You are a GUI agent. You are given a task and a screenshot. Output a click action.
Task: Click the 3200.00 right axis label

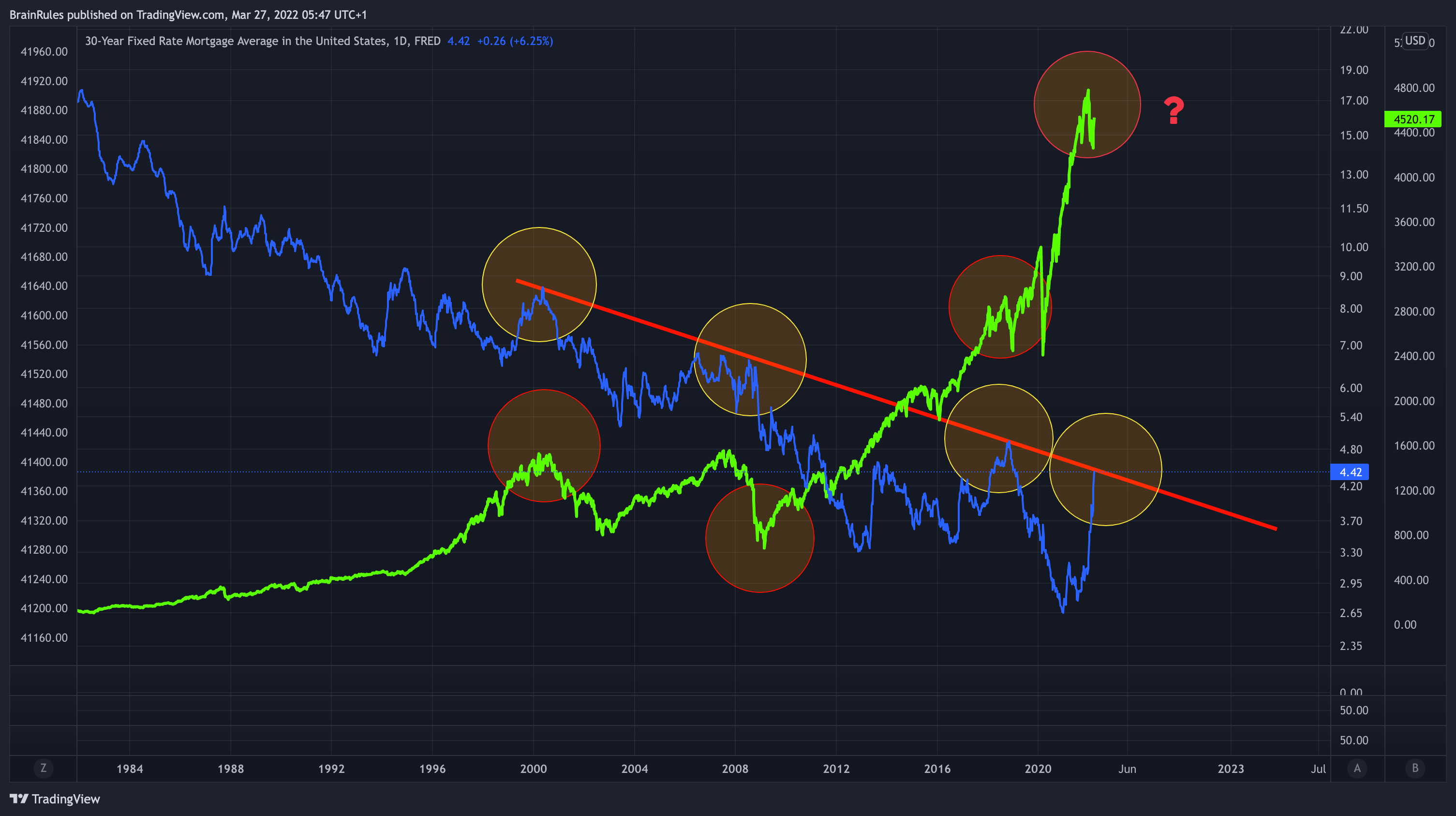pyautogui.click(x=1414, y=266)
